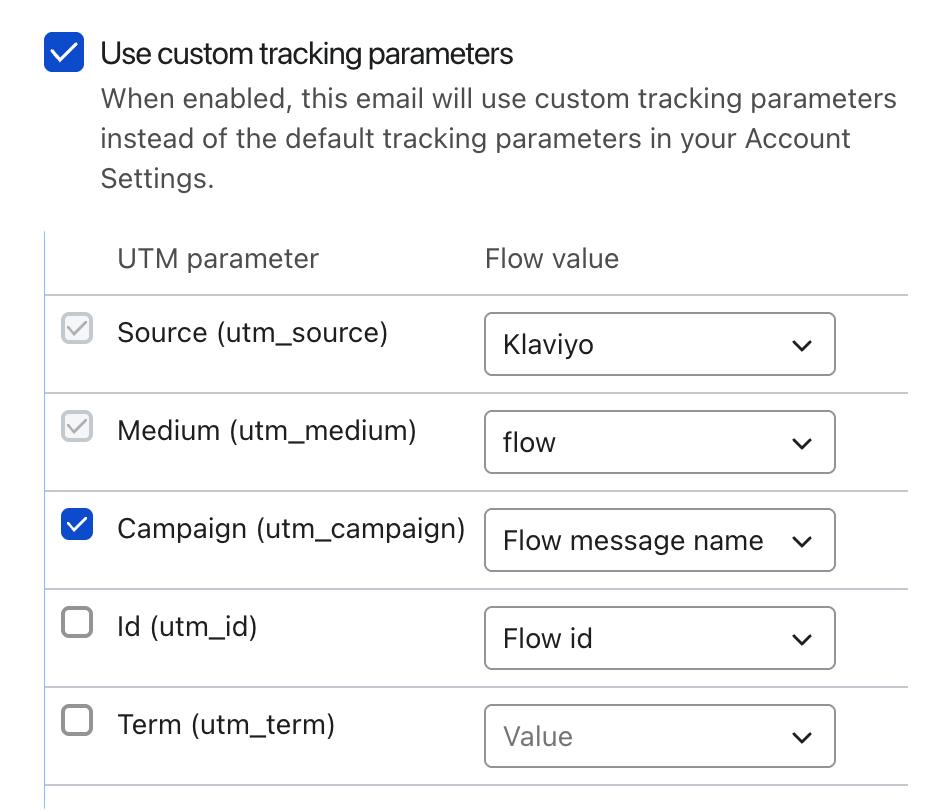Click chevron arrow in Flow message name dropdown
This screenshot has width=940, height=812.
pyautogui.click(x=801, y=542)
